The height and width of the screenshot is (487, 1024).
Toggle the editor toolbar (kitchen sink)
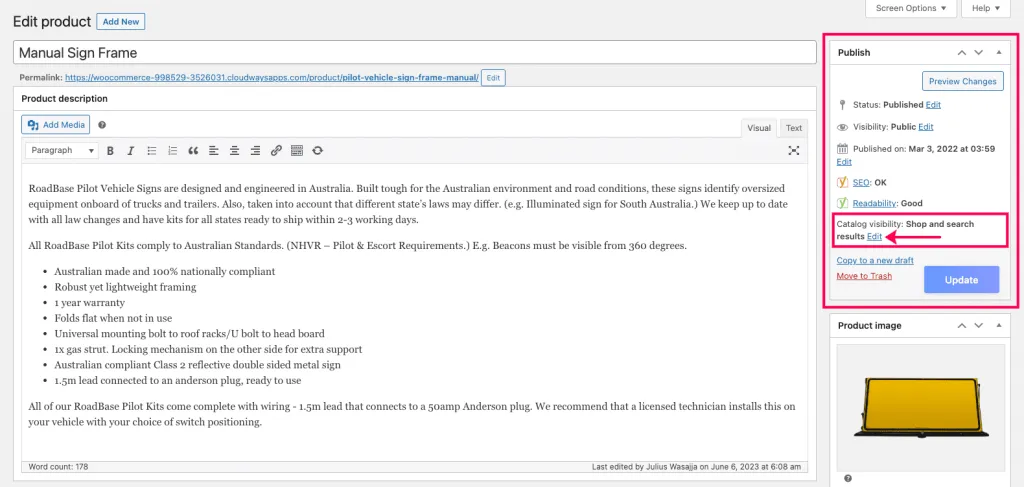pos(296,151)
